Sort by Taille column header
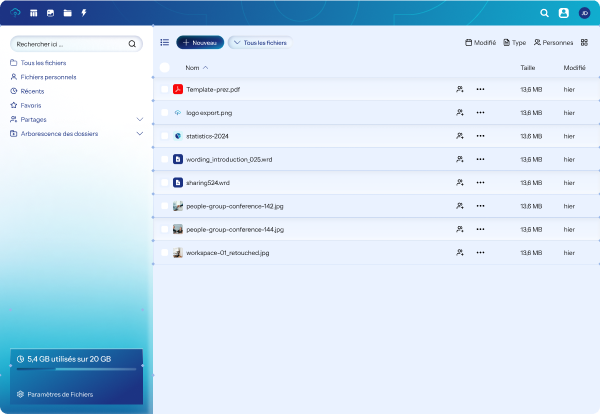 pyautogui.click(x=528, y=68)
